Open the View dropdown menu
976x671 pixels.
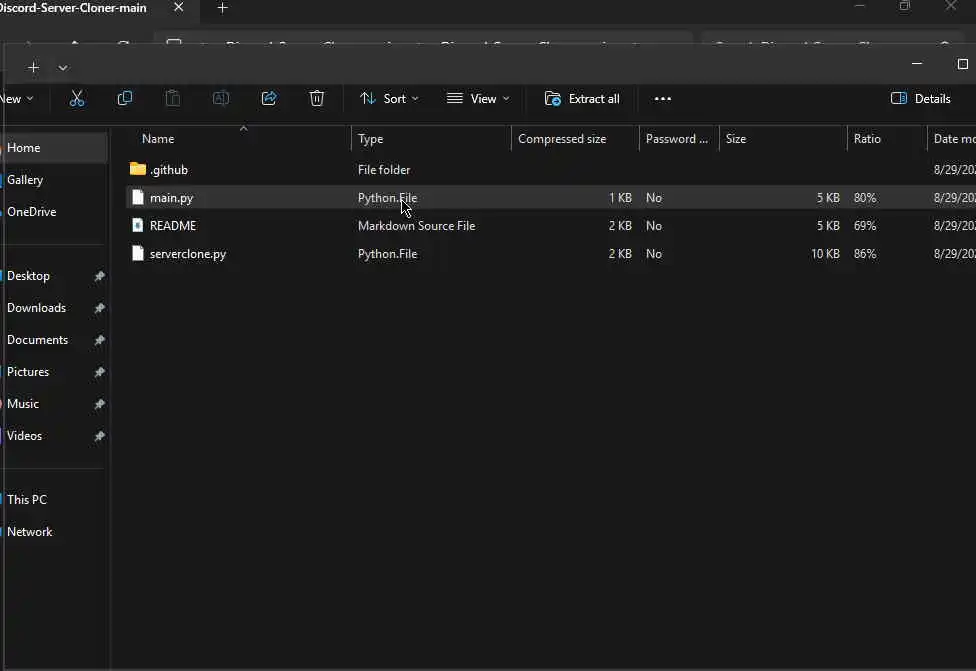(478, 98)
